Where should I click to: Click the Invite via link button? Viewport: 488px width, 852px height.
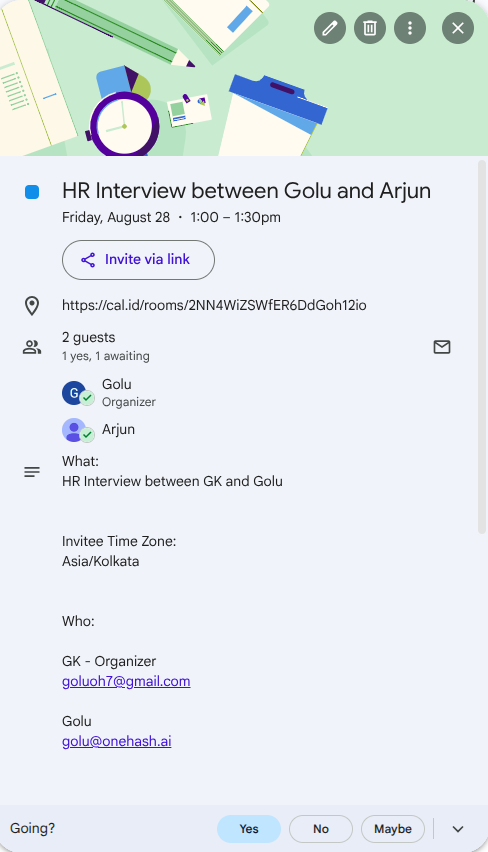[x=139, y=260]
